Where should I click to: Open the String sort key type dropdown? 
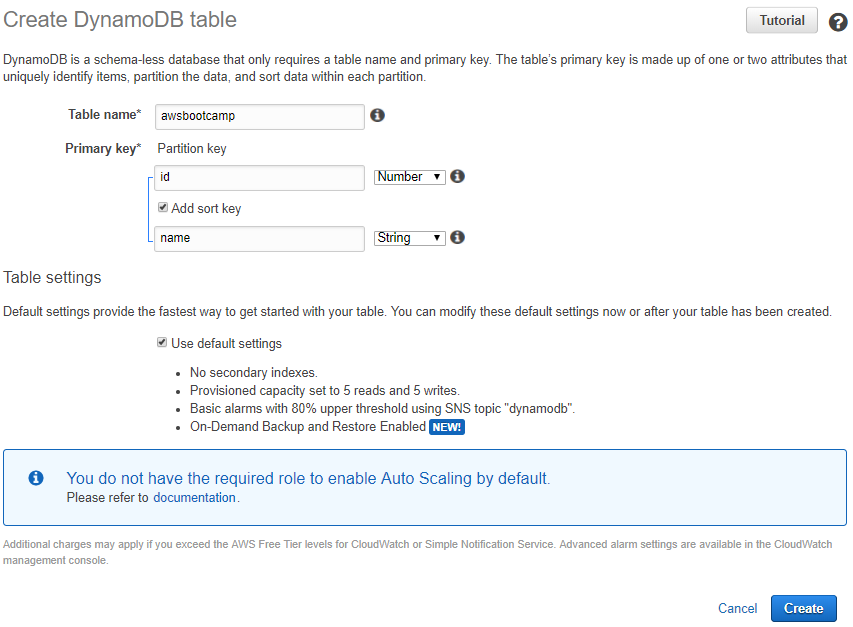[410, 238]
